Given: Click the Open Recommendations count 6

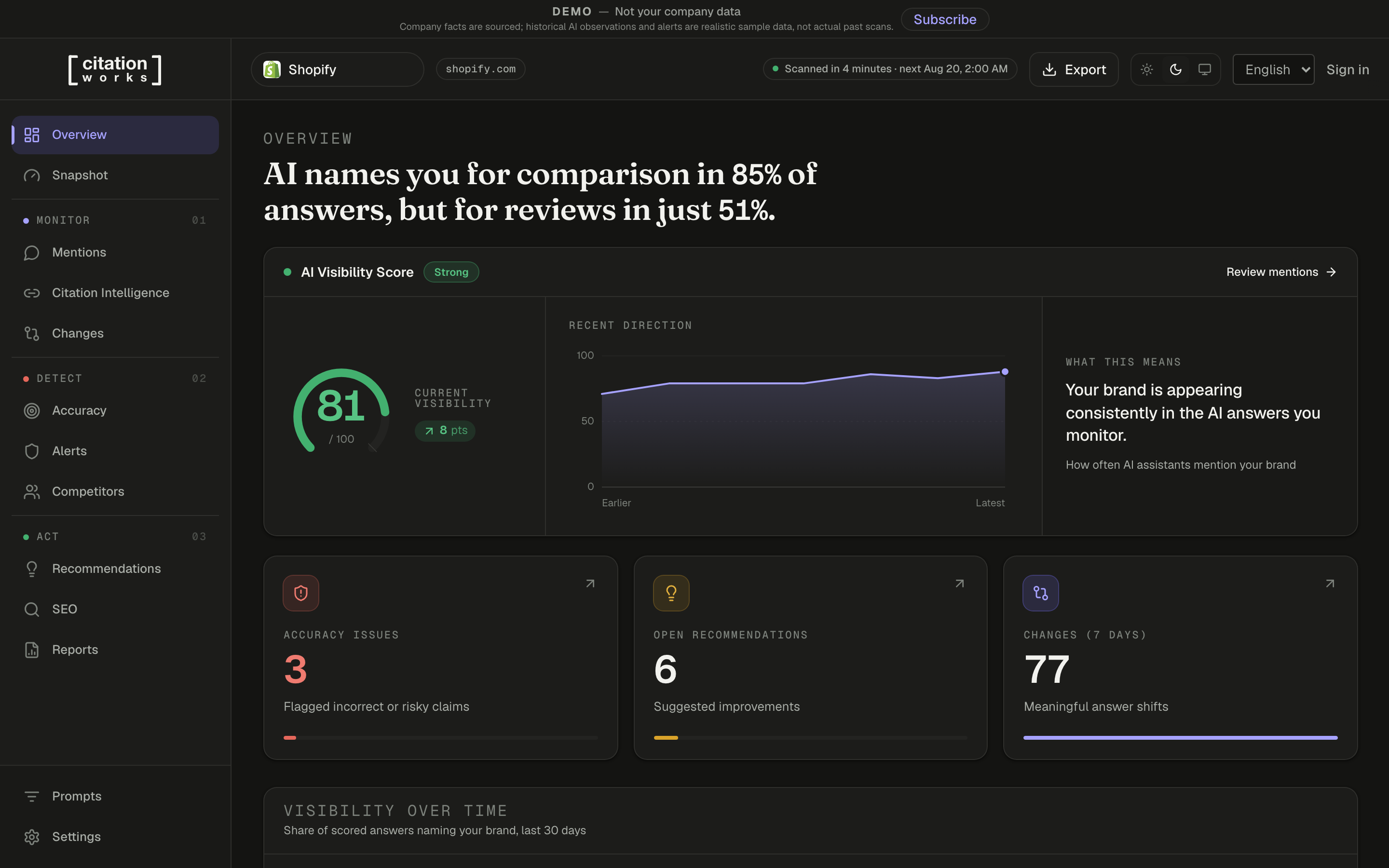Looking at the screenshot, I should tap(665, 670).
